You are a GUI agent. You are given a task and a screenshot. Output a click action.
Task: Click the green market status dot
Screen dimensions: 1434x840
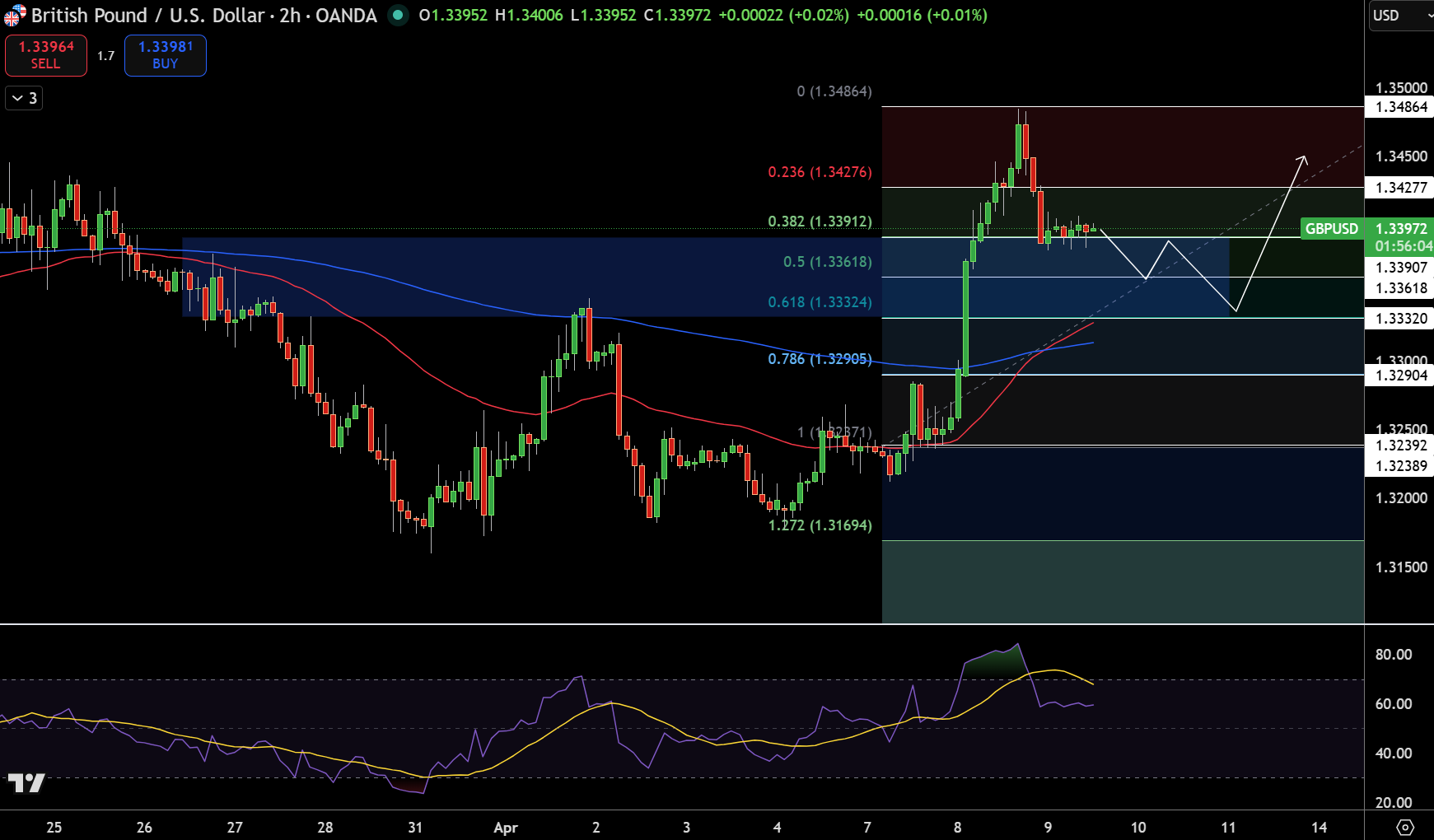(x=398, y=15)
